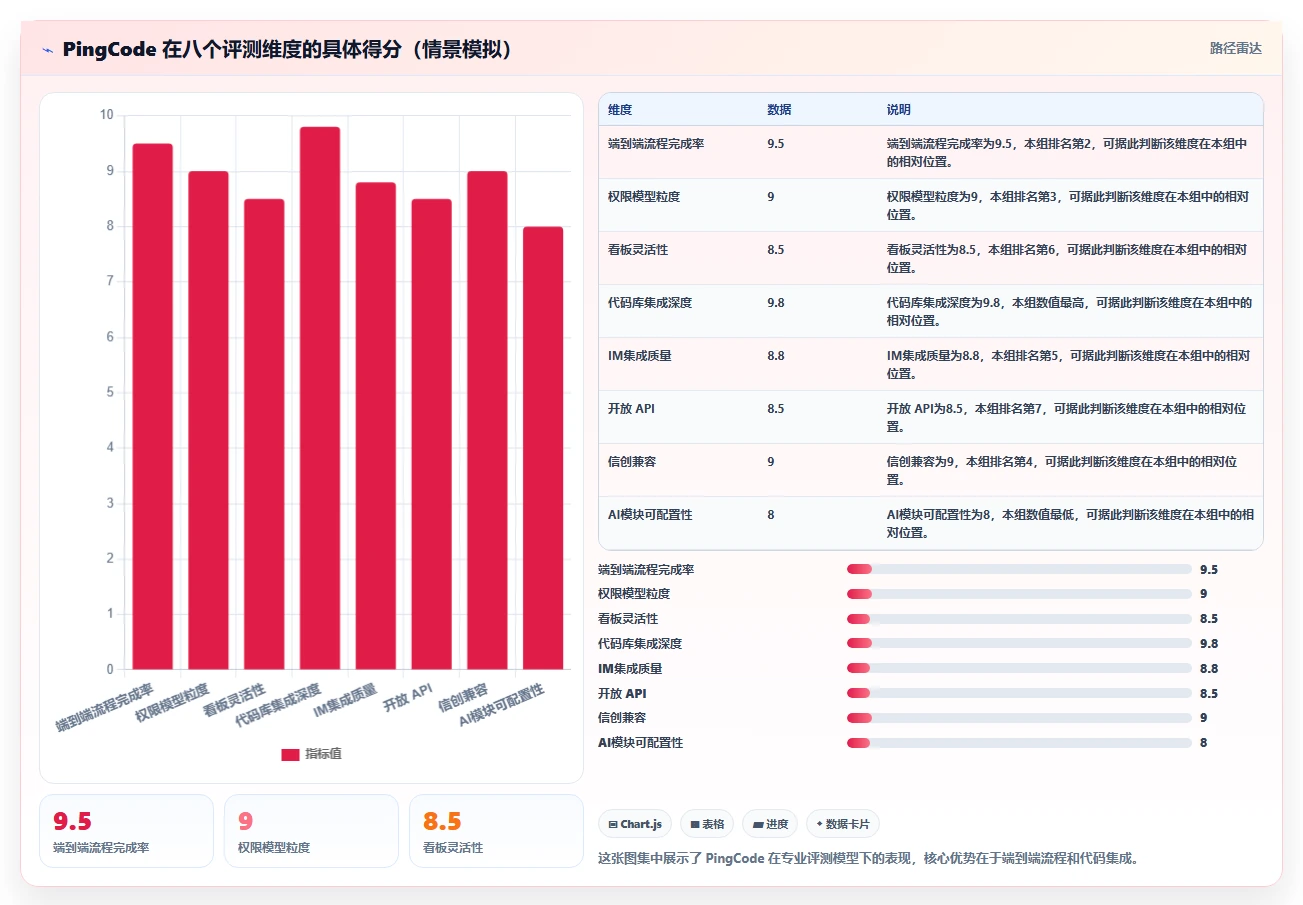
Task: Click the 说明 column header
Action: [x=899, y=110]
